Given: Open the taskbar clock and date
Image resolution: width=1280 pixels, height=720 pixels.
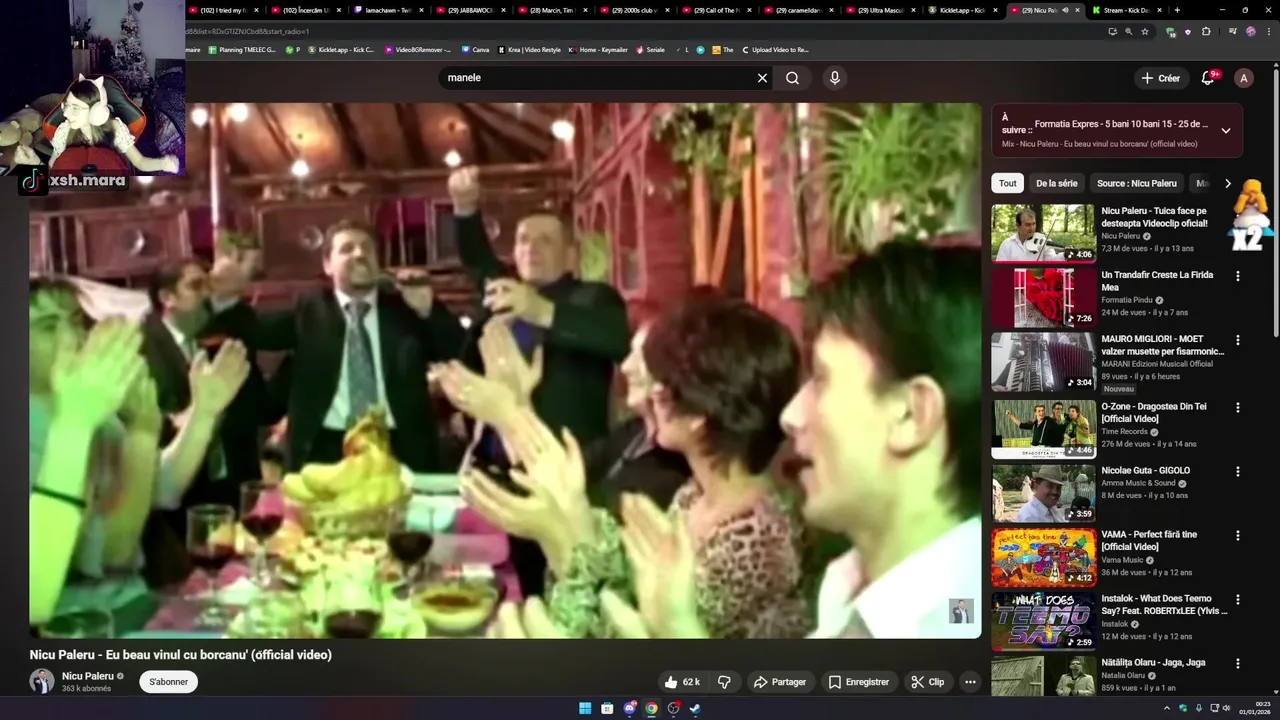Looking at the screenshot, I should [1254, 708].
